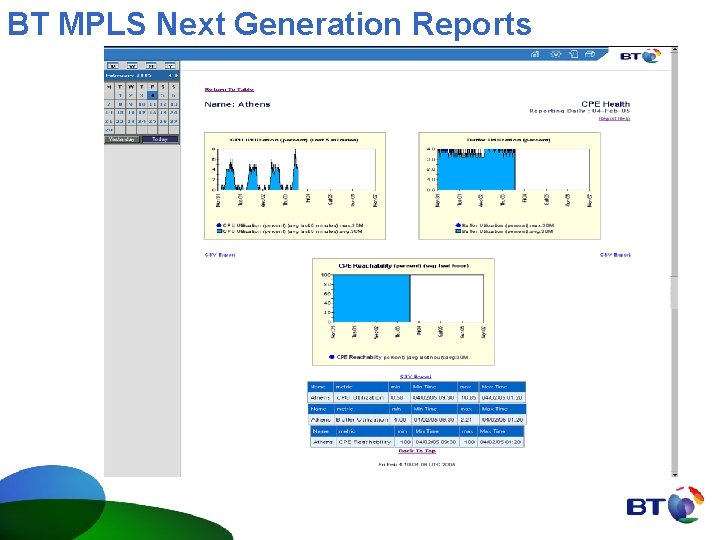Open the home icon in the blue header bar
Viewport: 720px width, 540px height.
[535, 54]
